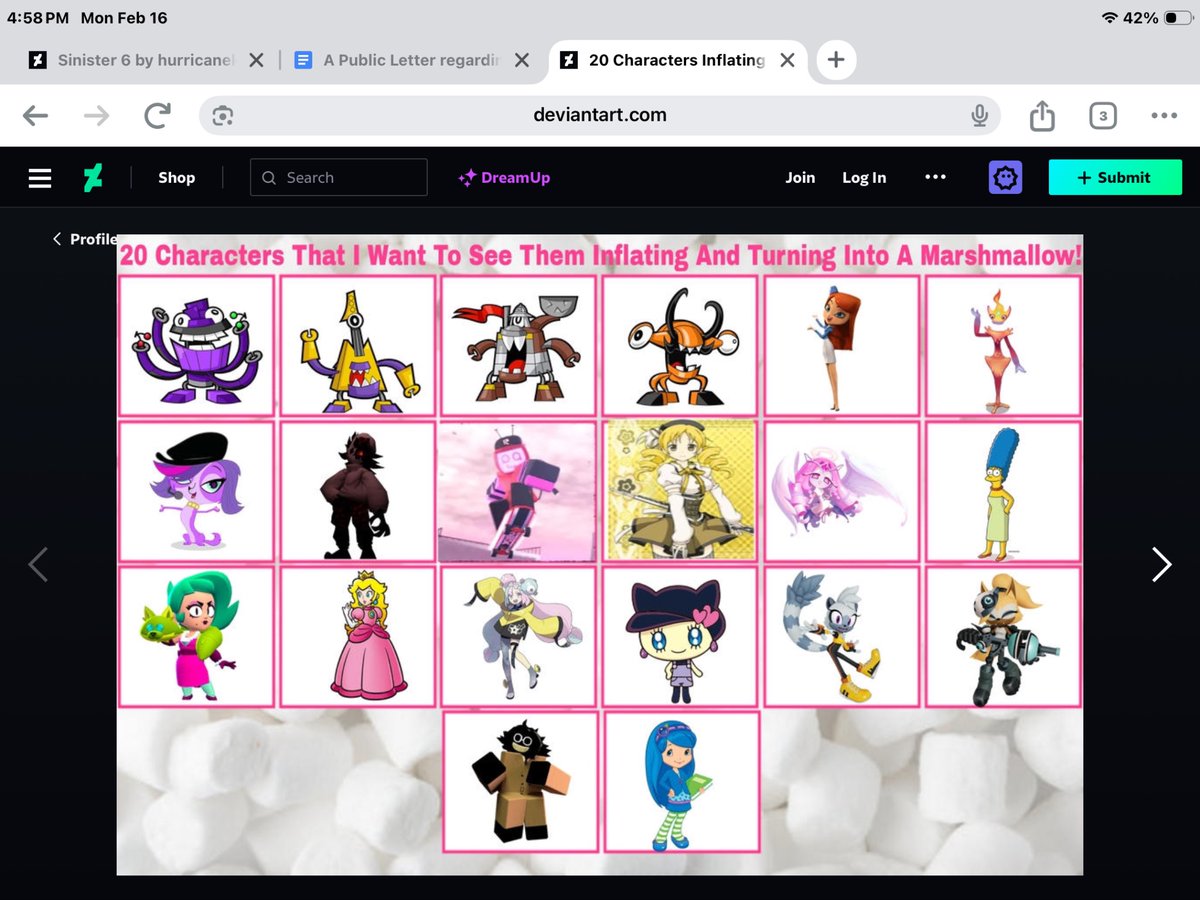
Task: Return to Profile via back chevron
Action: click(85, 239)
